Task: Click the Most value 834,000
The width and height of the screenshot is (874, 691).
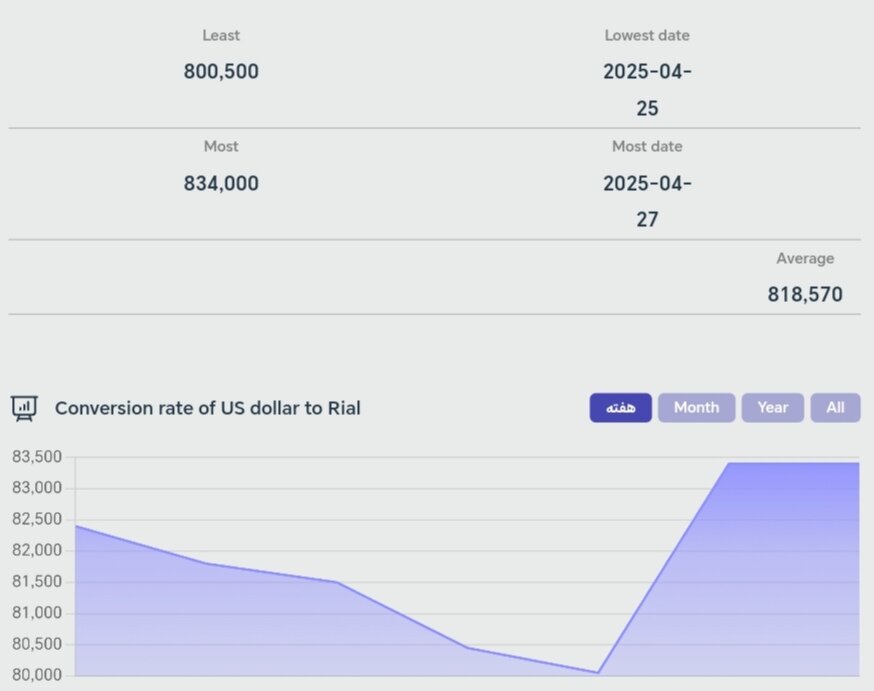Action: 221,184
